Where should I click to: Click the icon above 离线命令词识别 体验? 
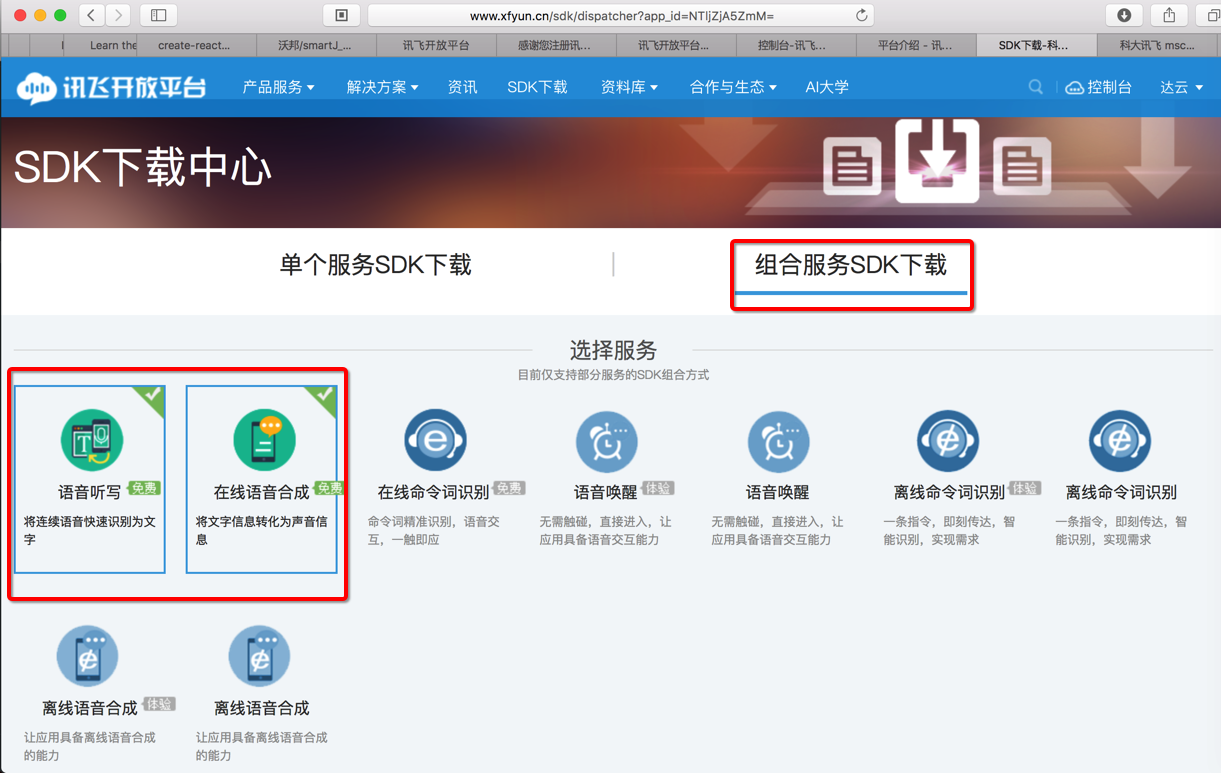click(x=948, y=440)
